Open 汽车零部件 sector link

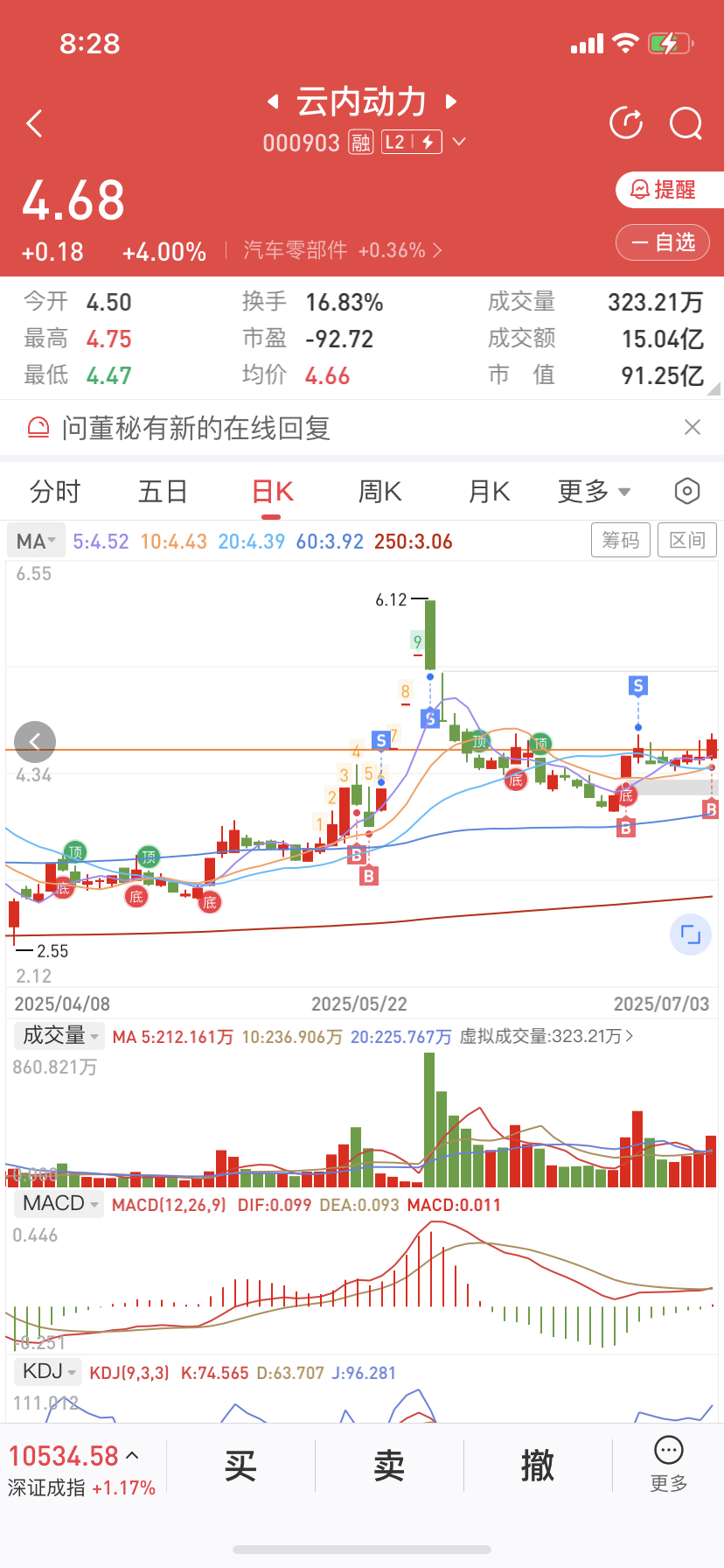tap(343, 250)
